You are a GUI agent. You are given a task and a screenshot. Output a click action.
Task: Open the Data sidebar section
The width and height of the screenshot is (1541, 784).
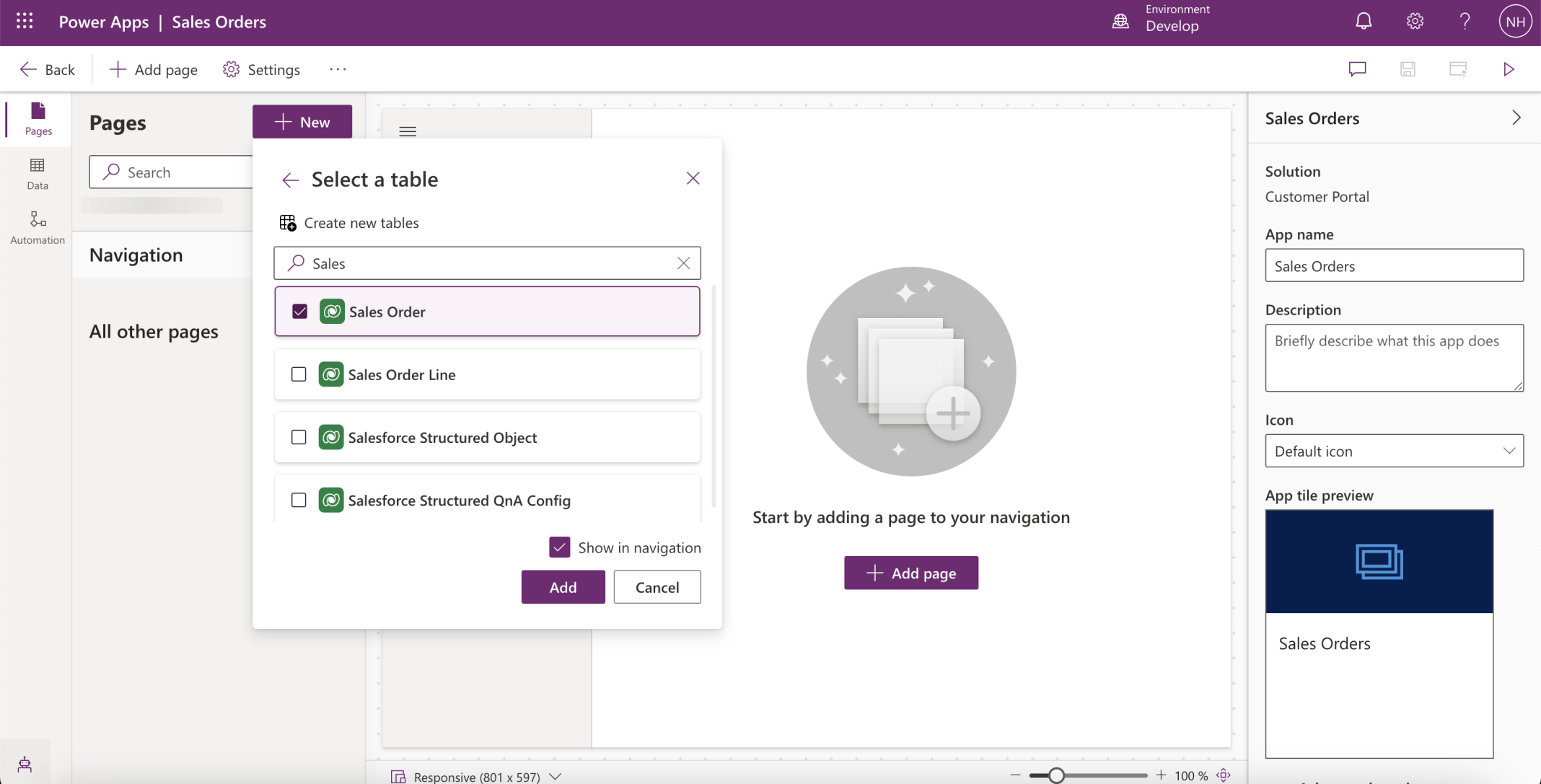pos(38,174)
